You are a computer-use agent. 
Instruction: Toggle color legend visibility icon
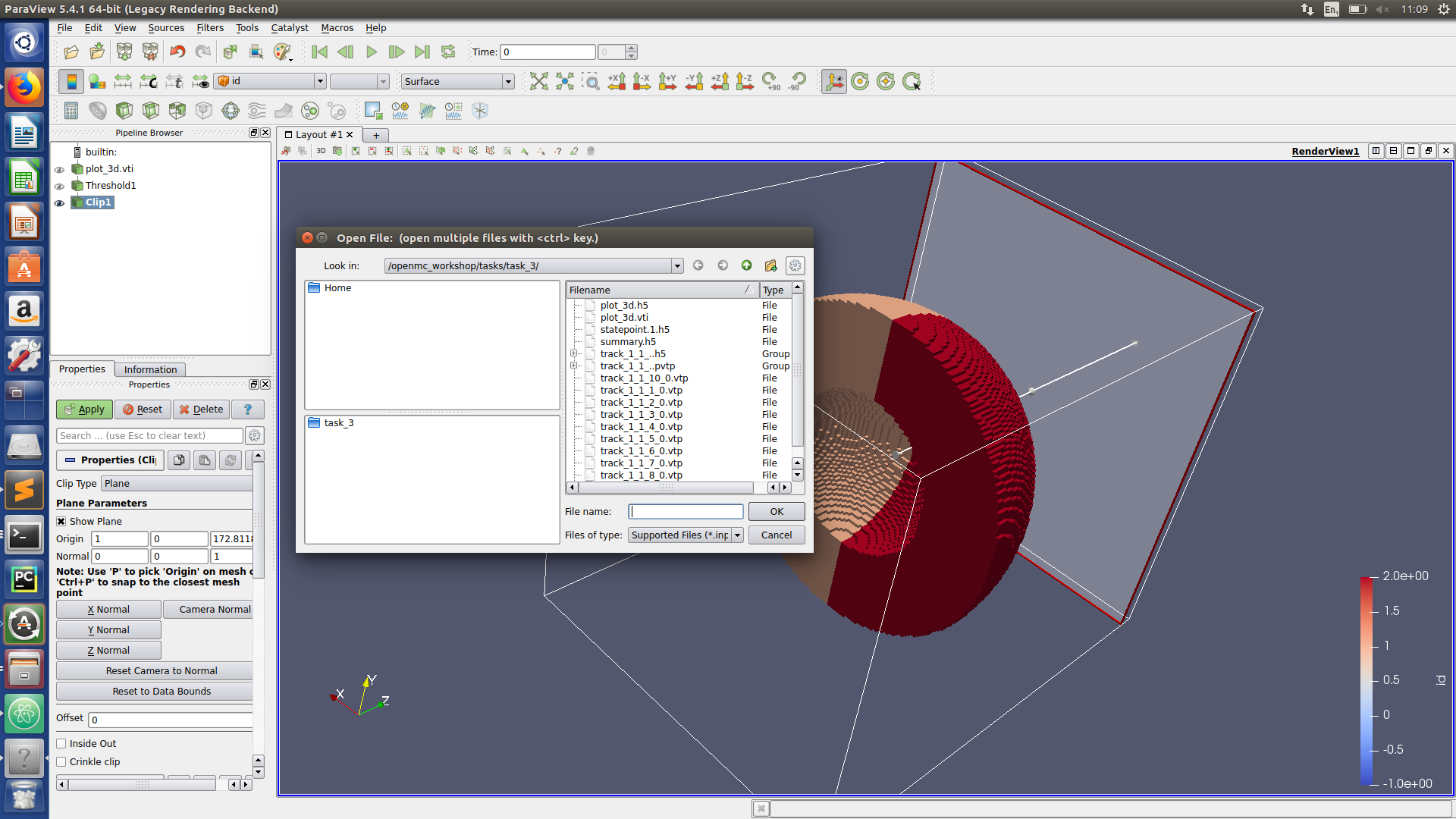click(71, 81)
